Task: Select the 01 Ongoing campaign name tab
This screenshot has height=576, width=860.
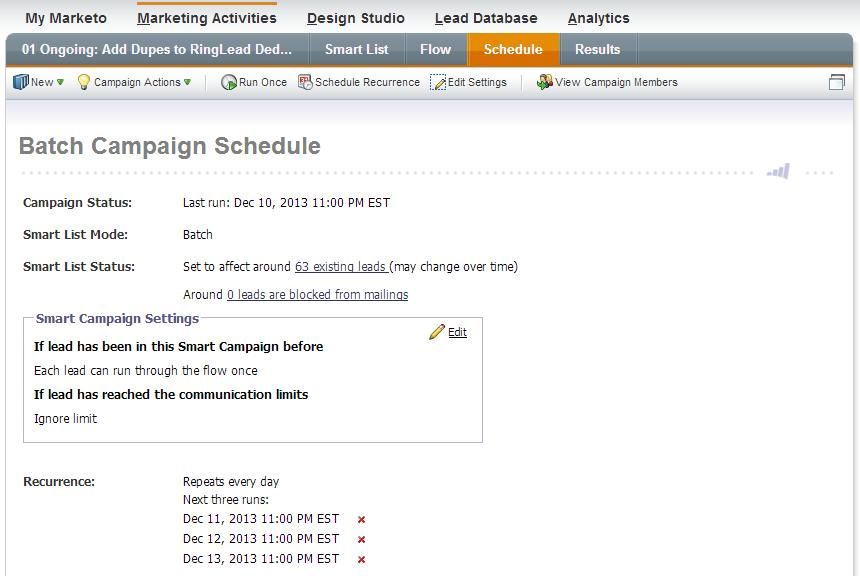Action: [x=157, y=49]
